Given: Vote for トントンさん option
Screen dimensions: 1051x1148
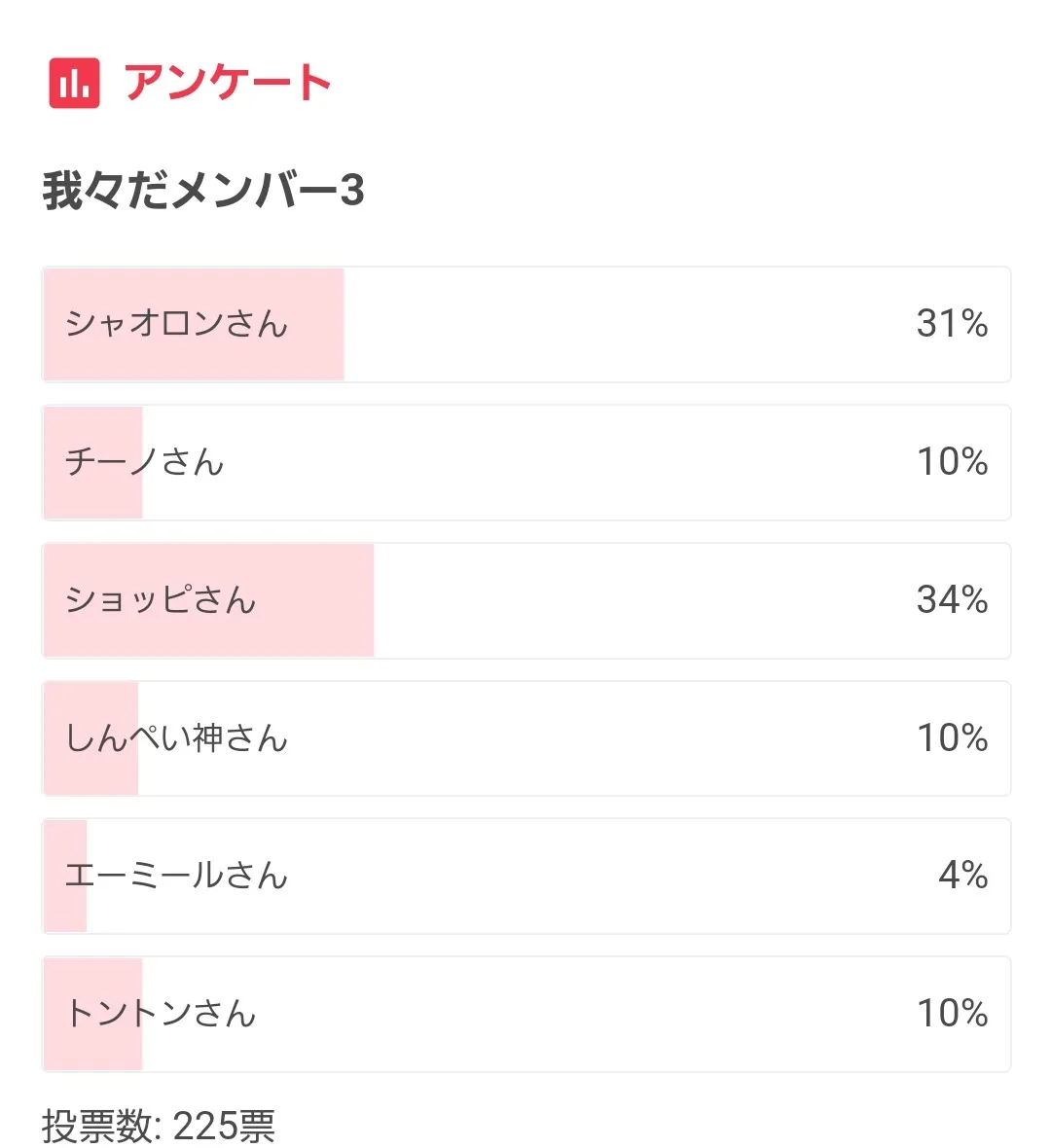Looking at the screenshot, I should click(161, 1014).
